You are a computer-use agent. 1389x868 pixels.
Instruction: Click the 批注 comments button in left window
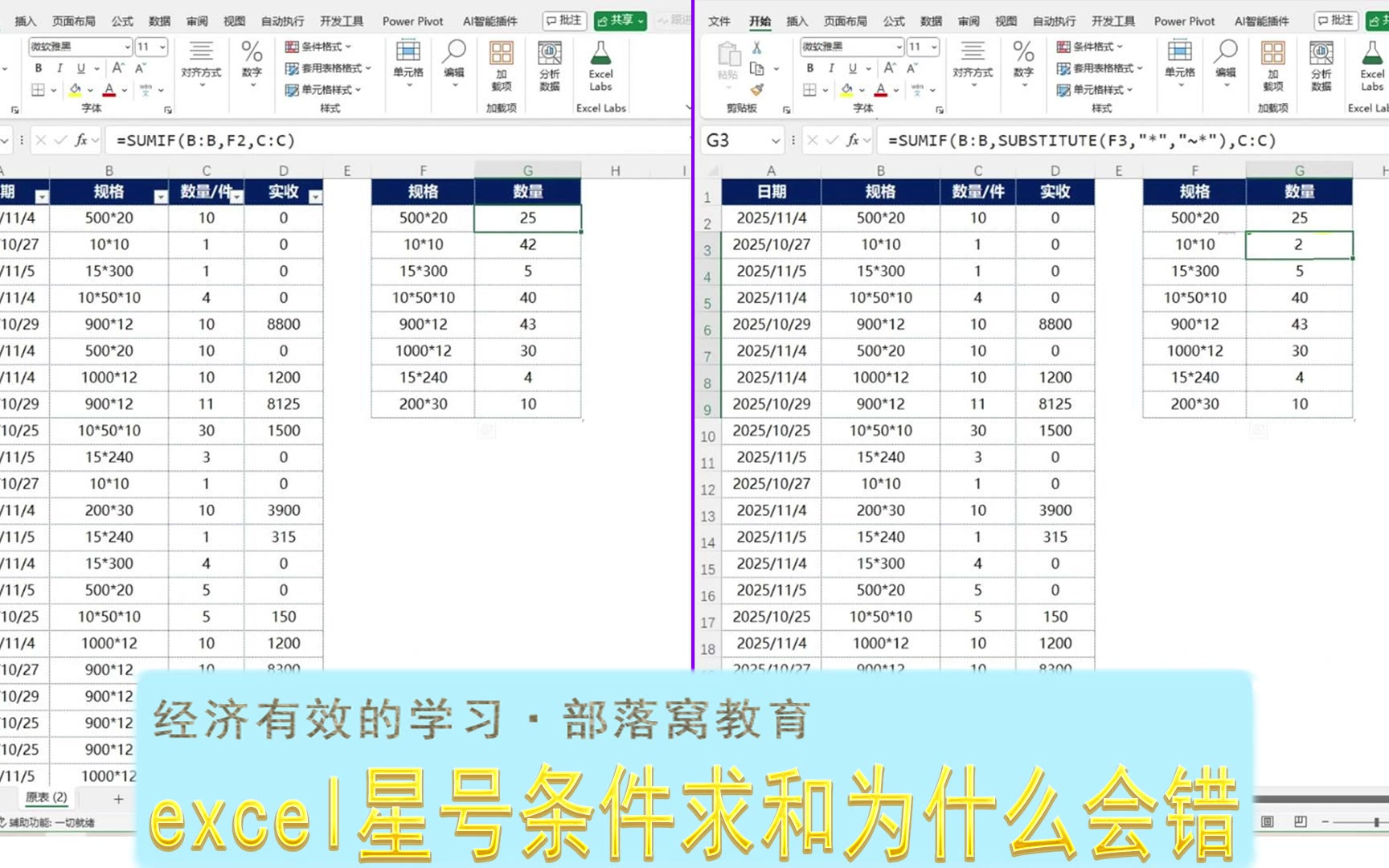click(x=564, y=20)
